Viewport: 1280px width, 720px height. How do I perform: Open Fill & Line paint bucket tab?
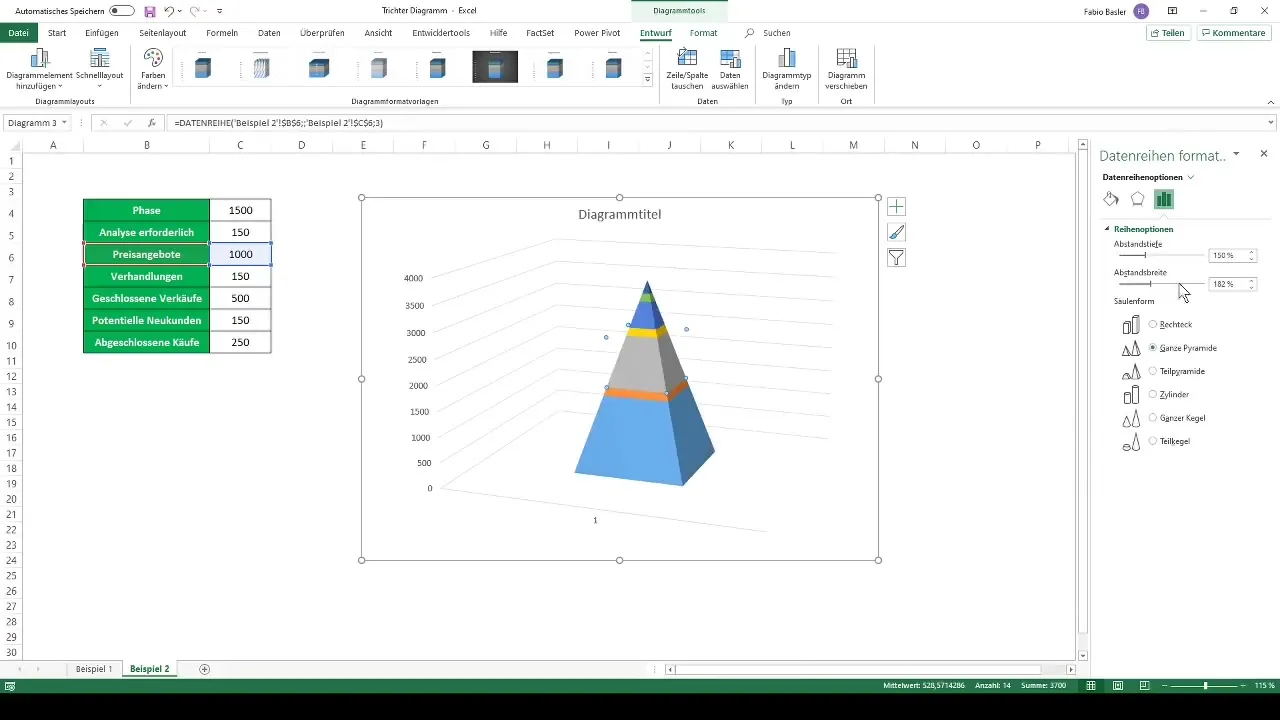1111,199
